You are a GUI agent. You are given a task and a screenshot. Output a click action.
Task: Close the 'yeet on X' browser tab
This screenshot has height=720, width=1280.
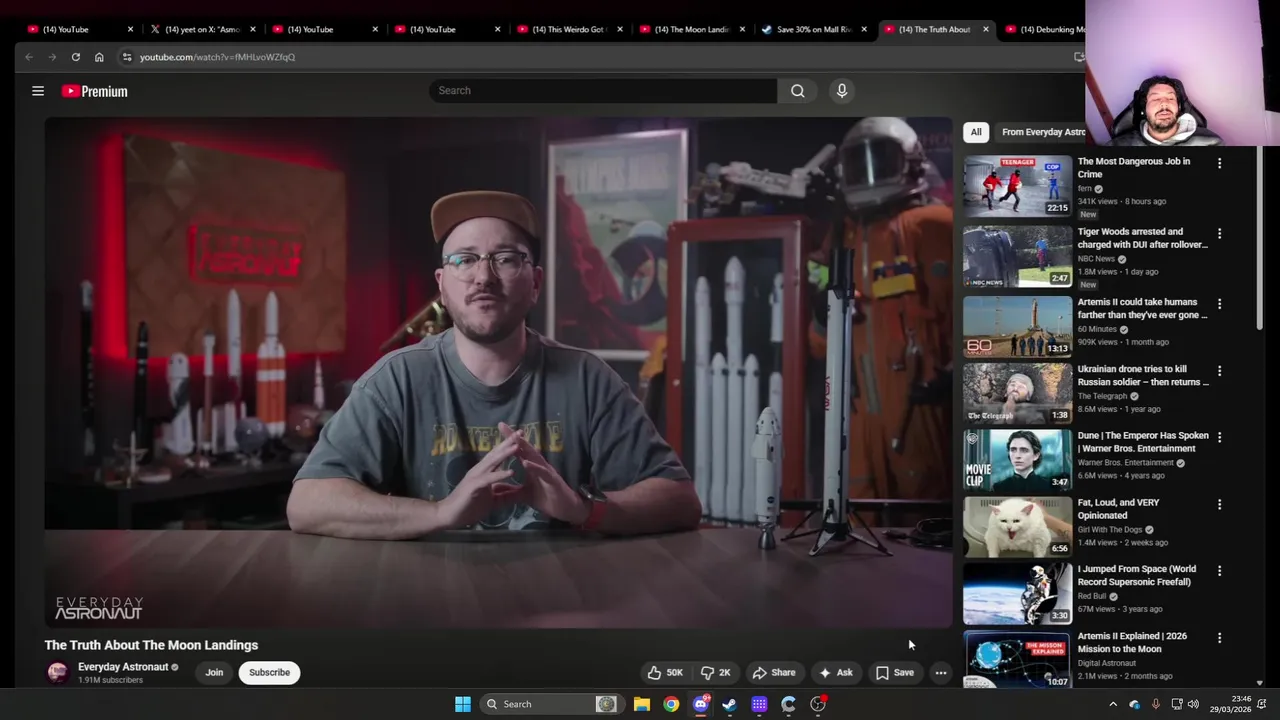(x=253, y=29)
